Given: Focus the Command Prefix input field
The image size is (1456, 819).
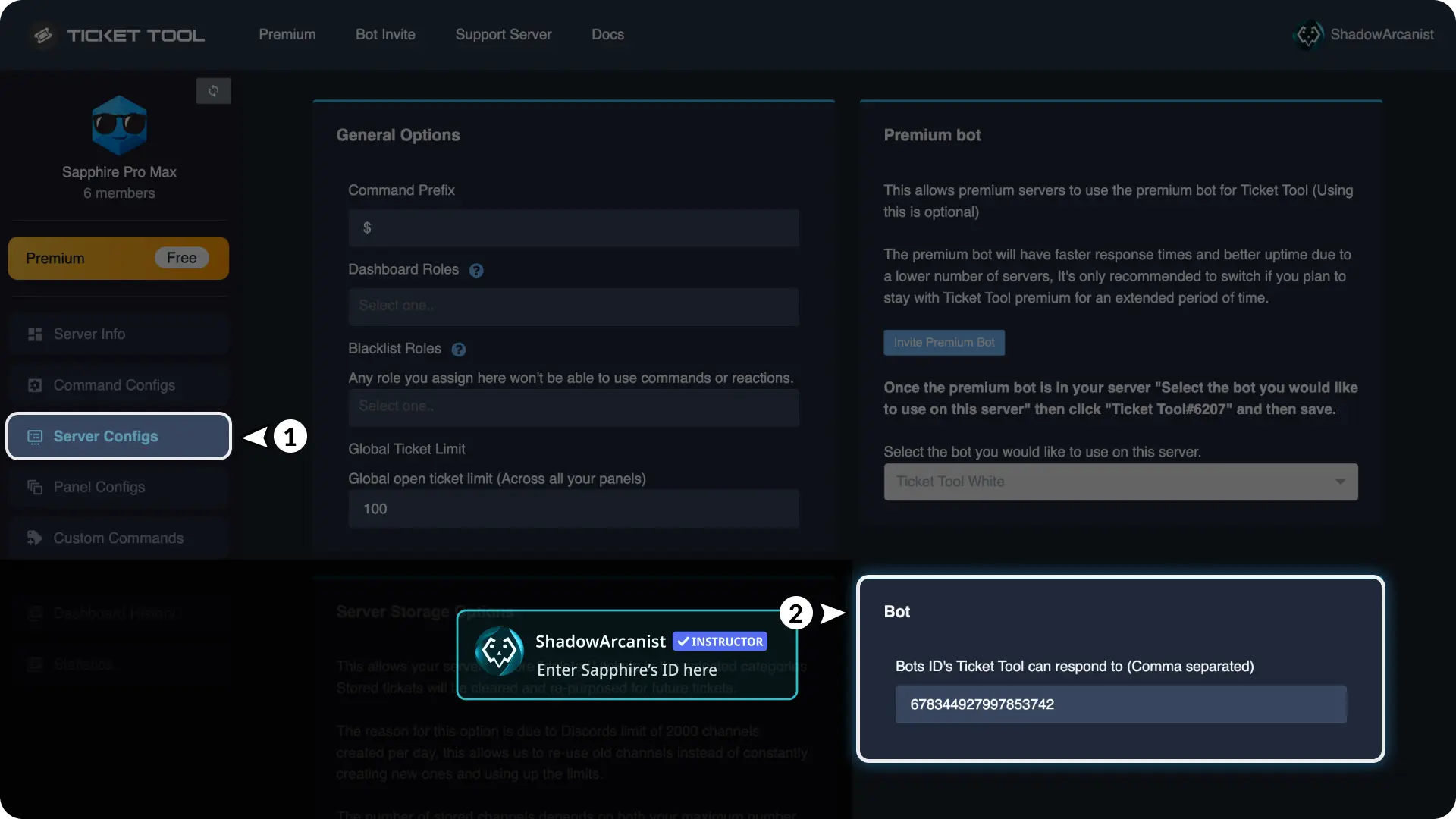Looking at the screenshot, I should click(x=574, y=228).
